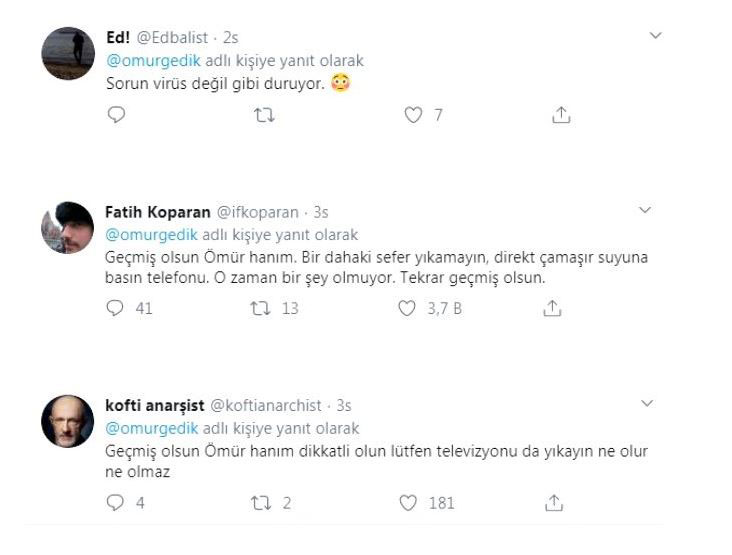Reply to kofti anarşist's tweet
This screenshot has height=555, width=732.
pos(116,502)
